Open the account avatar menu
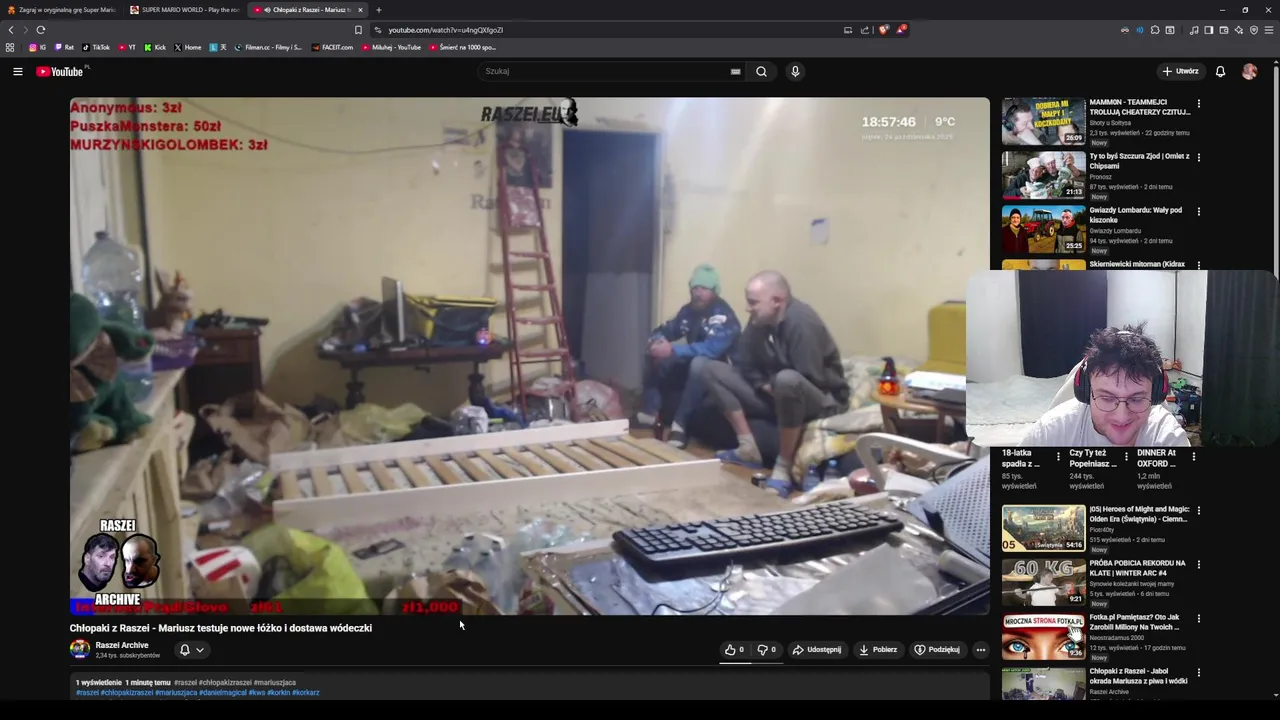The image size is (1280, 720). click(x=1249, y=71)
